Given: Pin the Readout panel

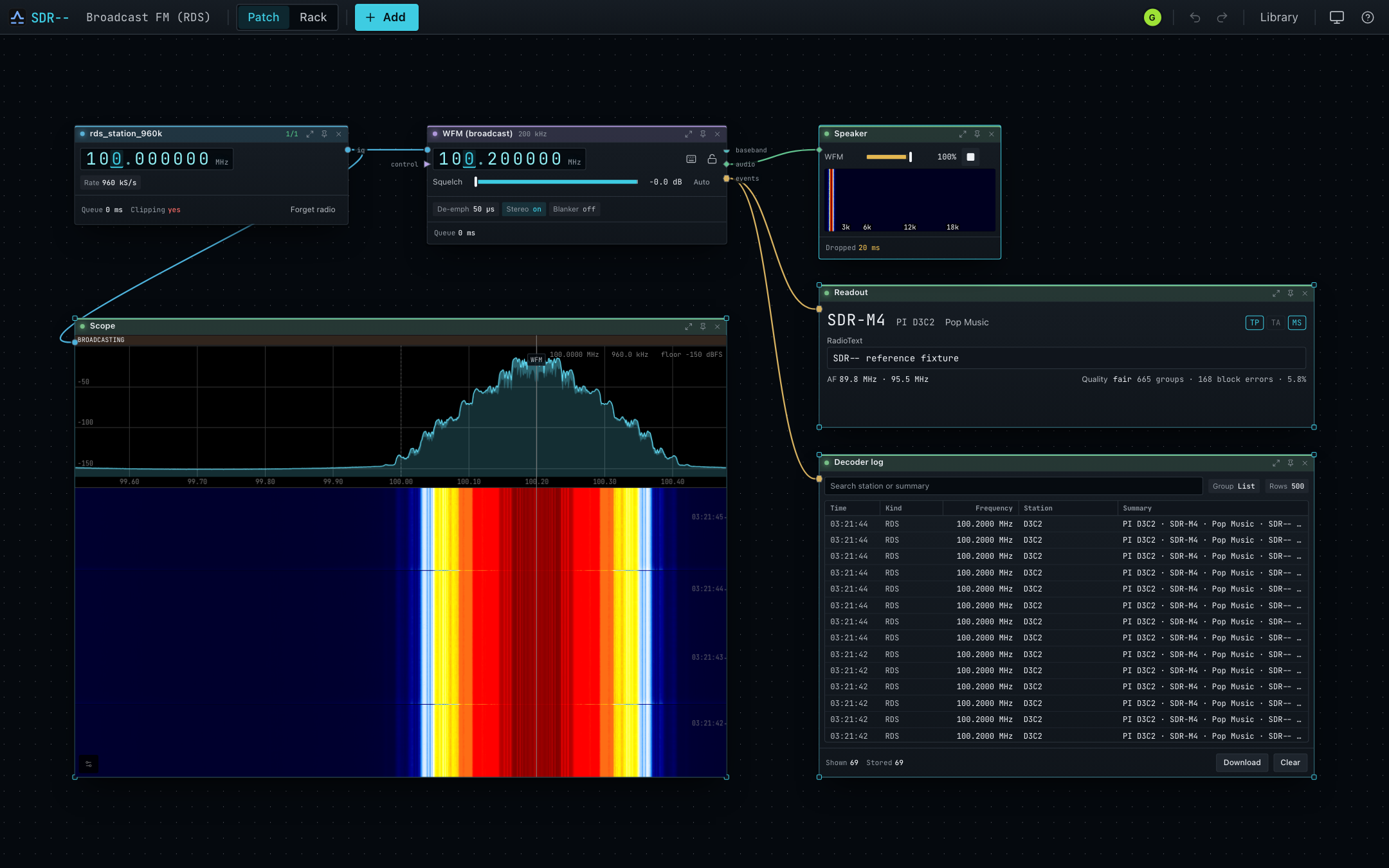Looking at the screenshot, I should pyautogui.click(x=1291, y=293).
